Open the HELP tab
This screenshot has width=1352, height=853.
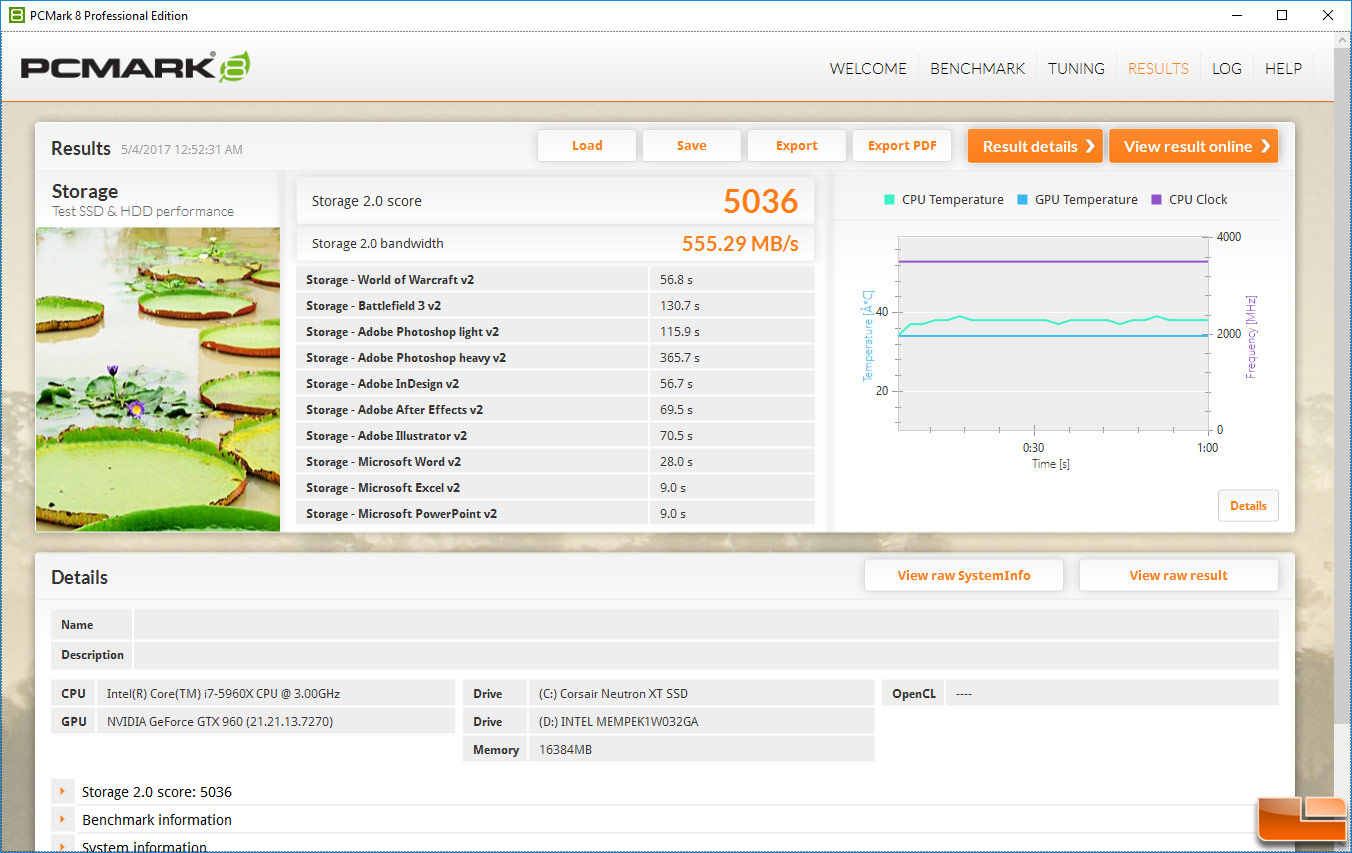tap(1283, 69)
